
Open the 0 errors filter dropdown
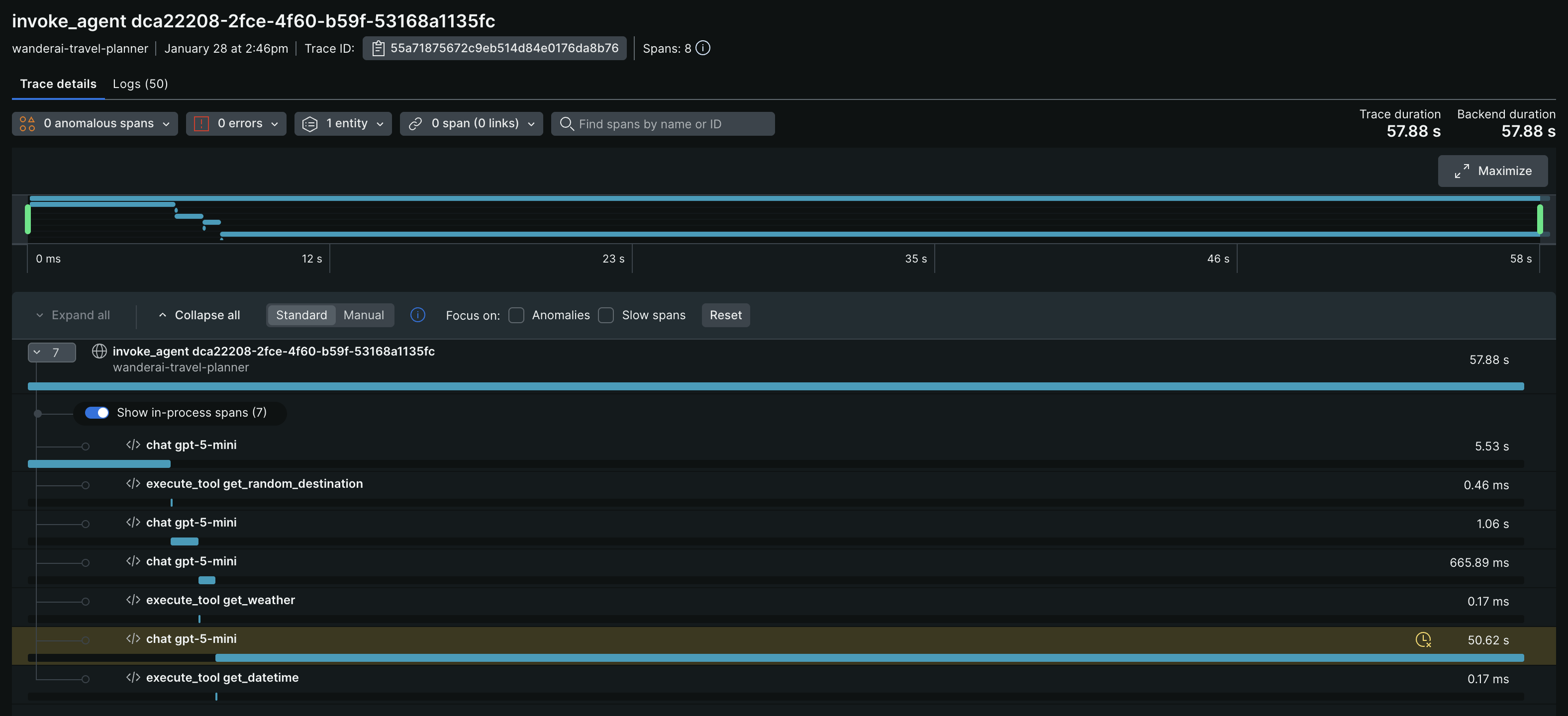pyautogui.click(x=236, y=123)
